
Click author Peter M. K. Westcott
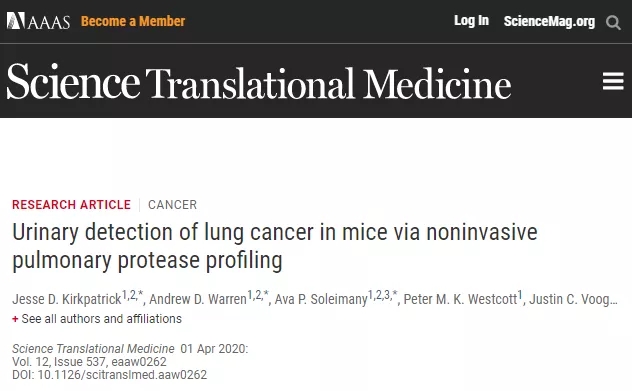coord(460,299)
